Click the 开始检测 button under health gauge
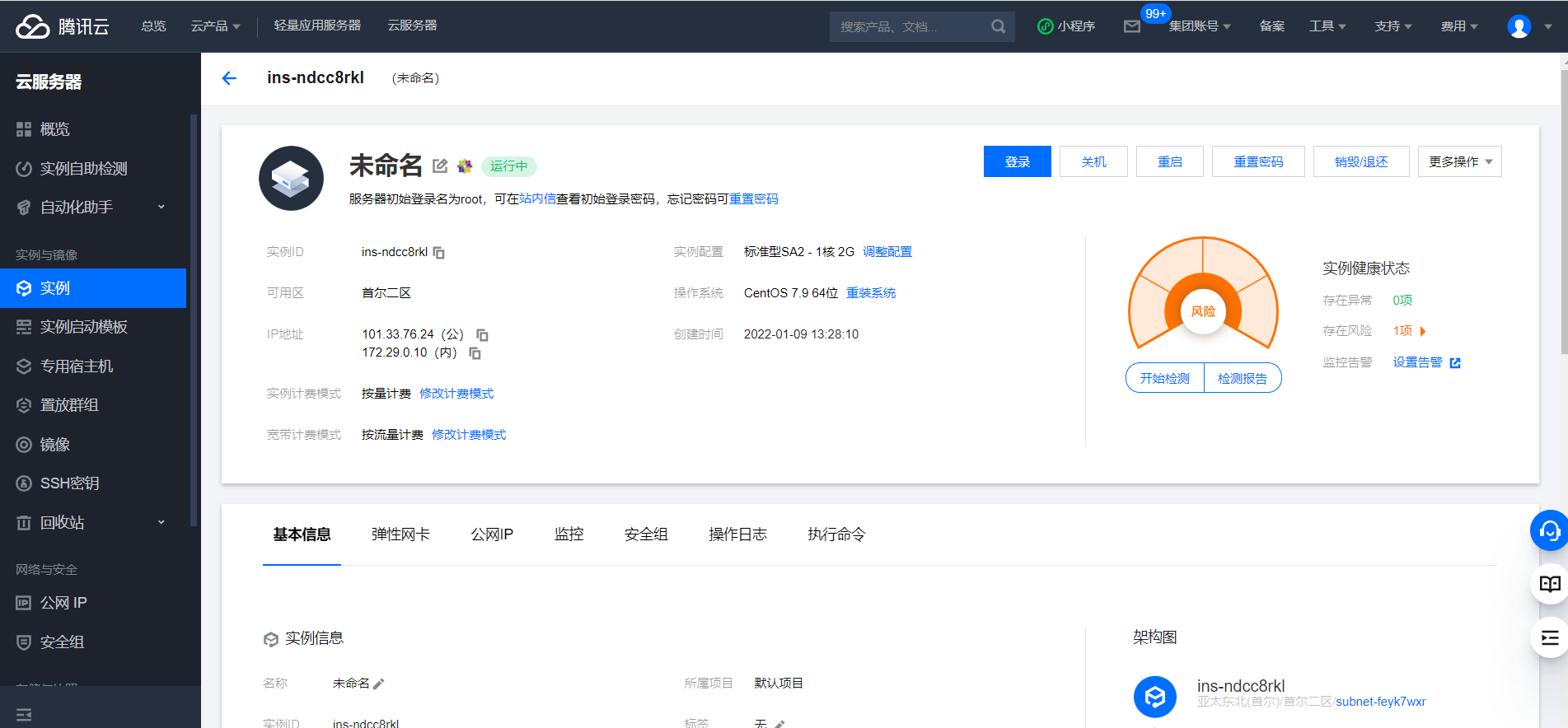 1164,378
